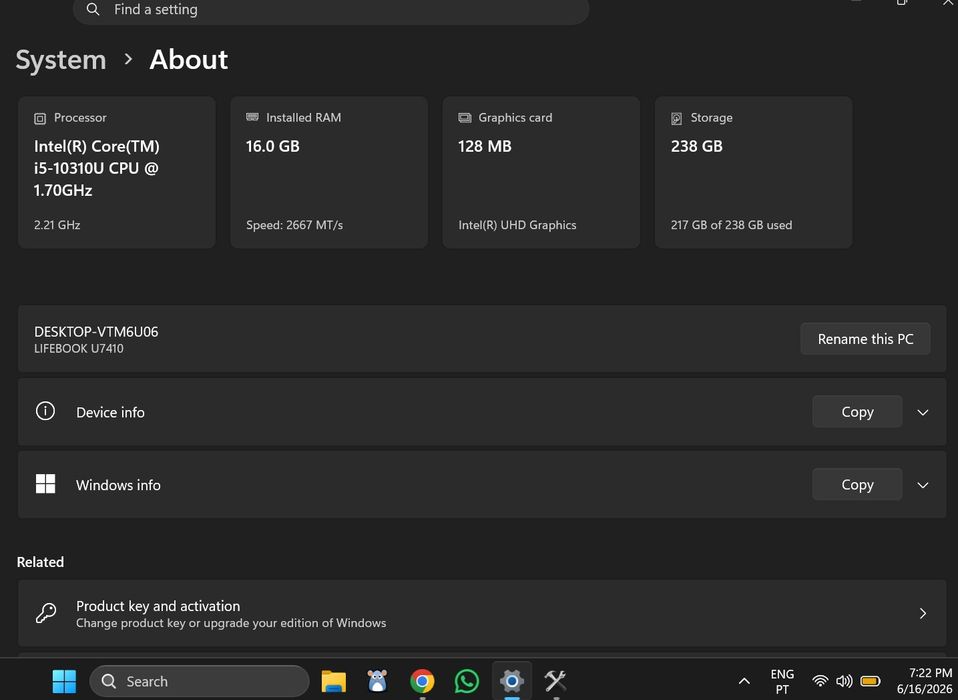The width and height of the screenshot is (958, 700).
Task: Click the speaker volume tray icon
Action: click(x=844, y=680)
